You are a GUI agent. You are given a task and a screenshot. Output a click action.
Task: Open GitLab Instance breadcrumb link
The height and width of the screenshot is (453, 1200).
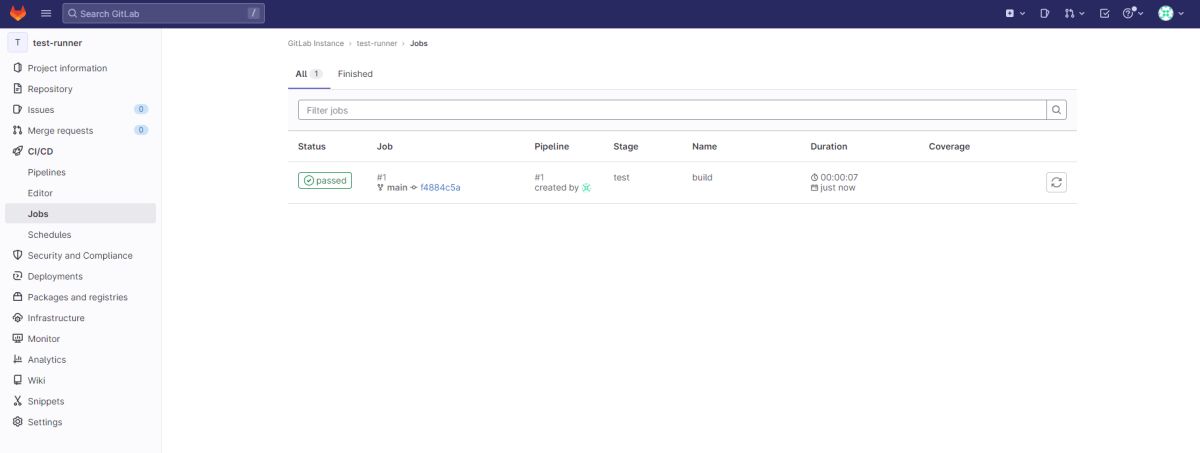(x=315, y=44)
